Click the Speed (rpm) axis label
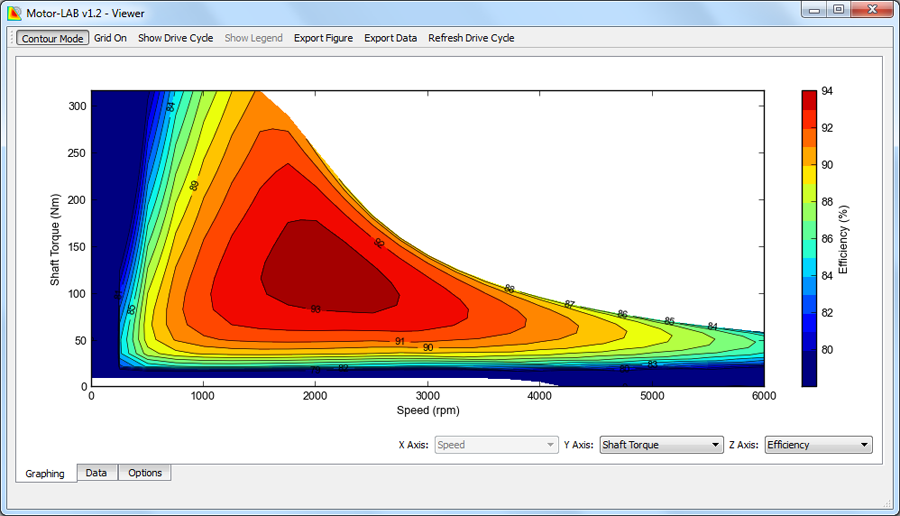The width and height of the screenshot is (900, 516). [x=428, y=410]
